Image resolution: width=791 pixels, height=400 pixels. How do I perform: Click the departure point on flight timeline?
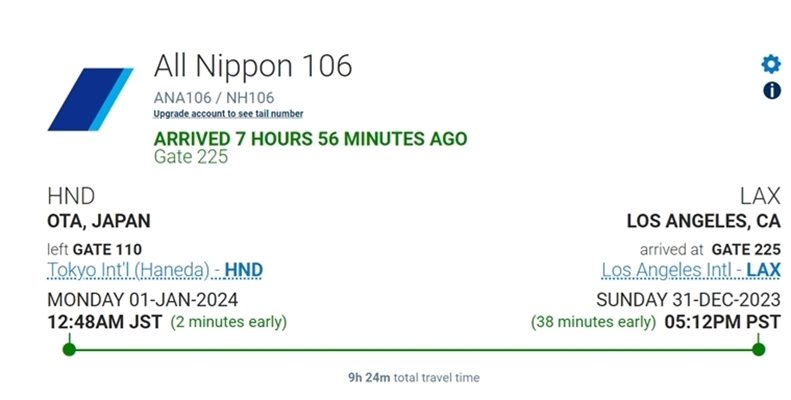(68, 349)
